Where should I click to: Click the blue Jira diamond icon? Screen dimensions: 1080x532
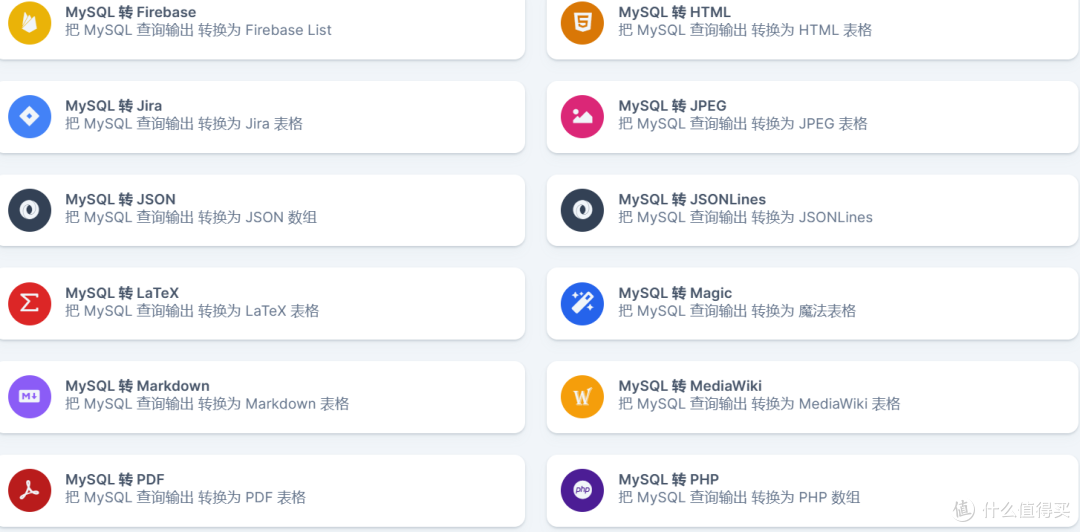coord(30,116)
